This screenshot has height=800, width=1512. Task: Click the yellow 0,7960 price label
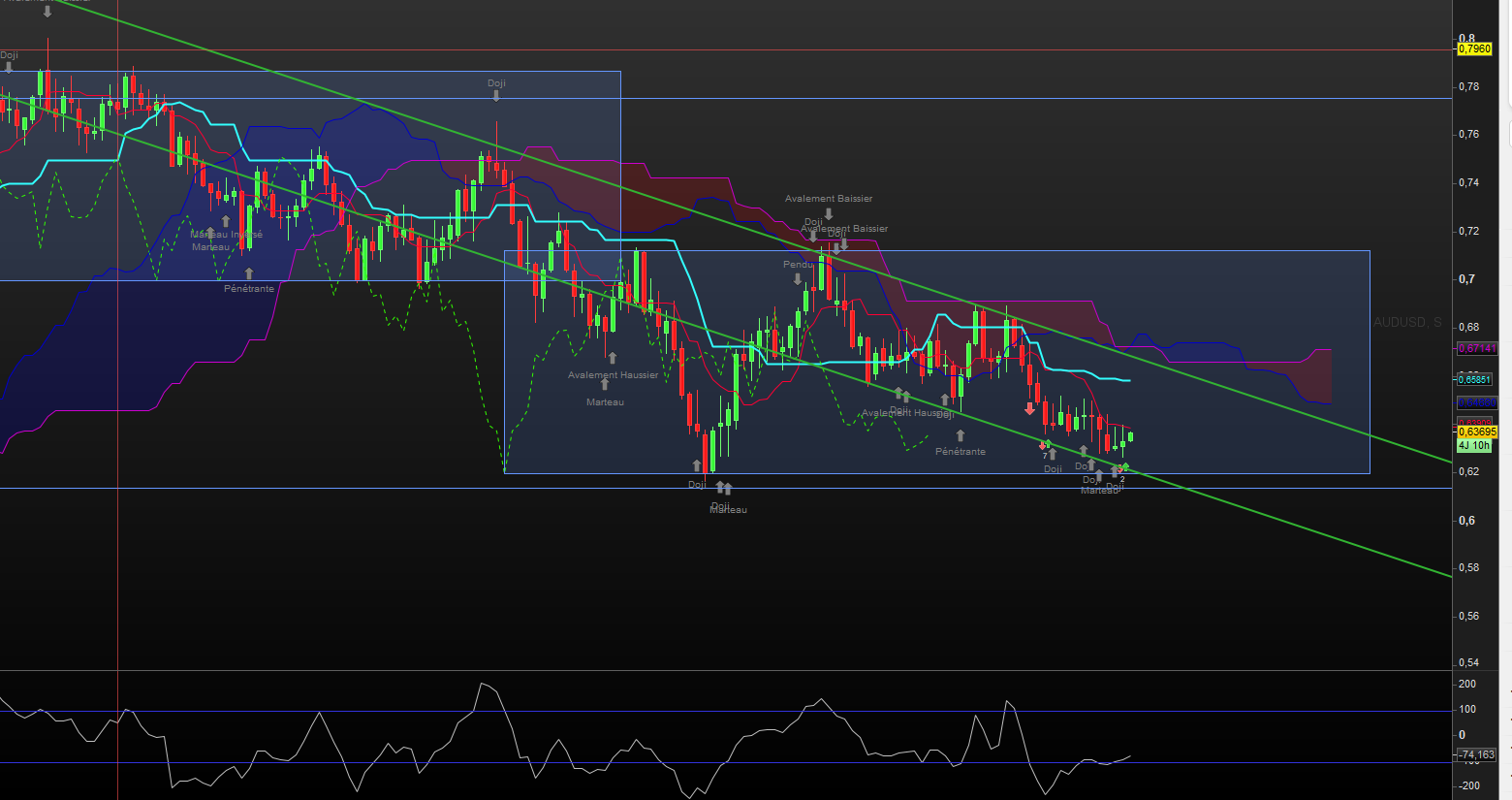(x=1474, y=48)
